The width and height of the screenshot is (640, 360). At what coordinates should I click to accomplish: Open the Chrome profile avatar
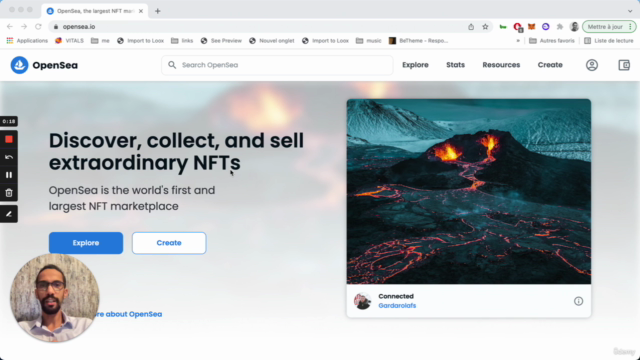coord(574,27)
